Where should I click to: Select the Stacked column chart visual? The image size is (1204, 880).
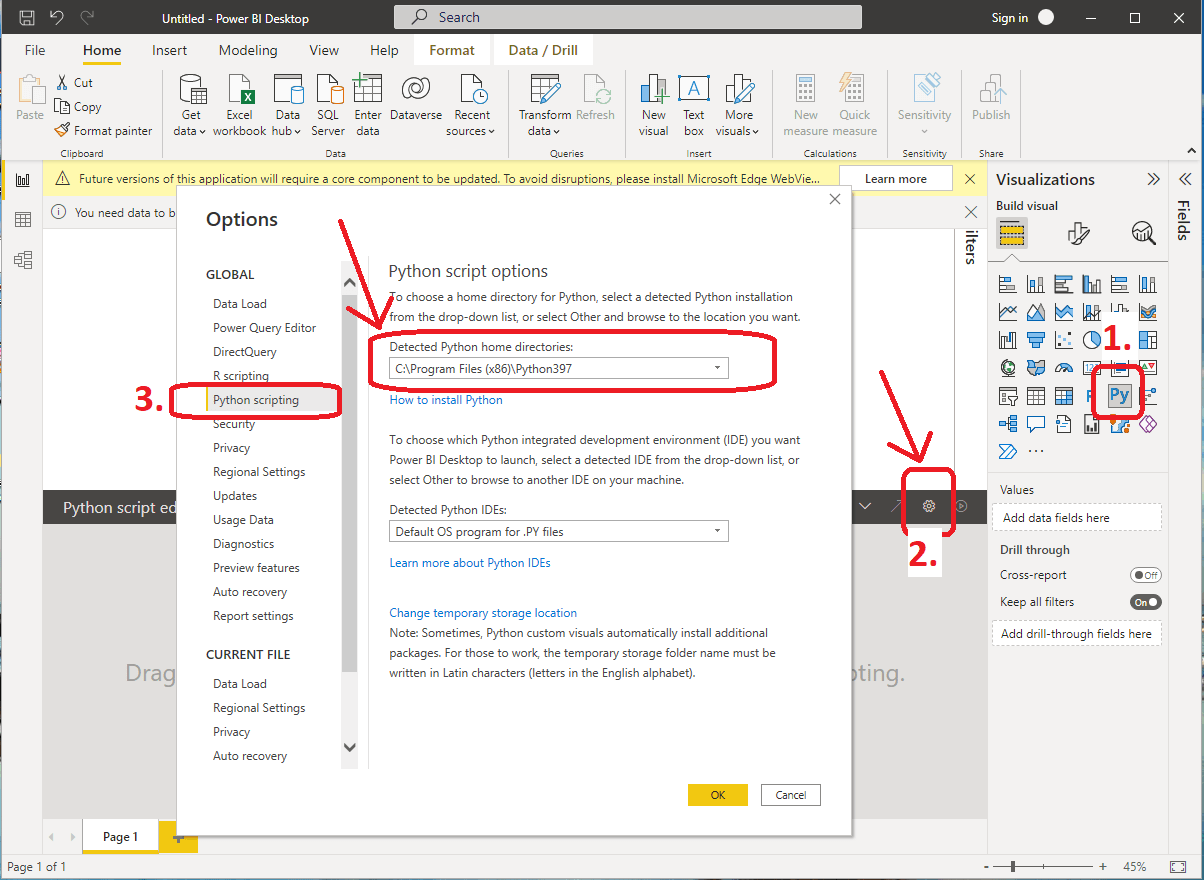pyautogui.click(x=1036, y=284)
